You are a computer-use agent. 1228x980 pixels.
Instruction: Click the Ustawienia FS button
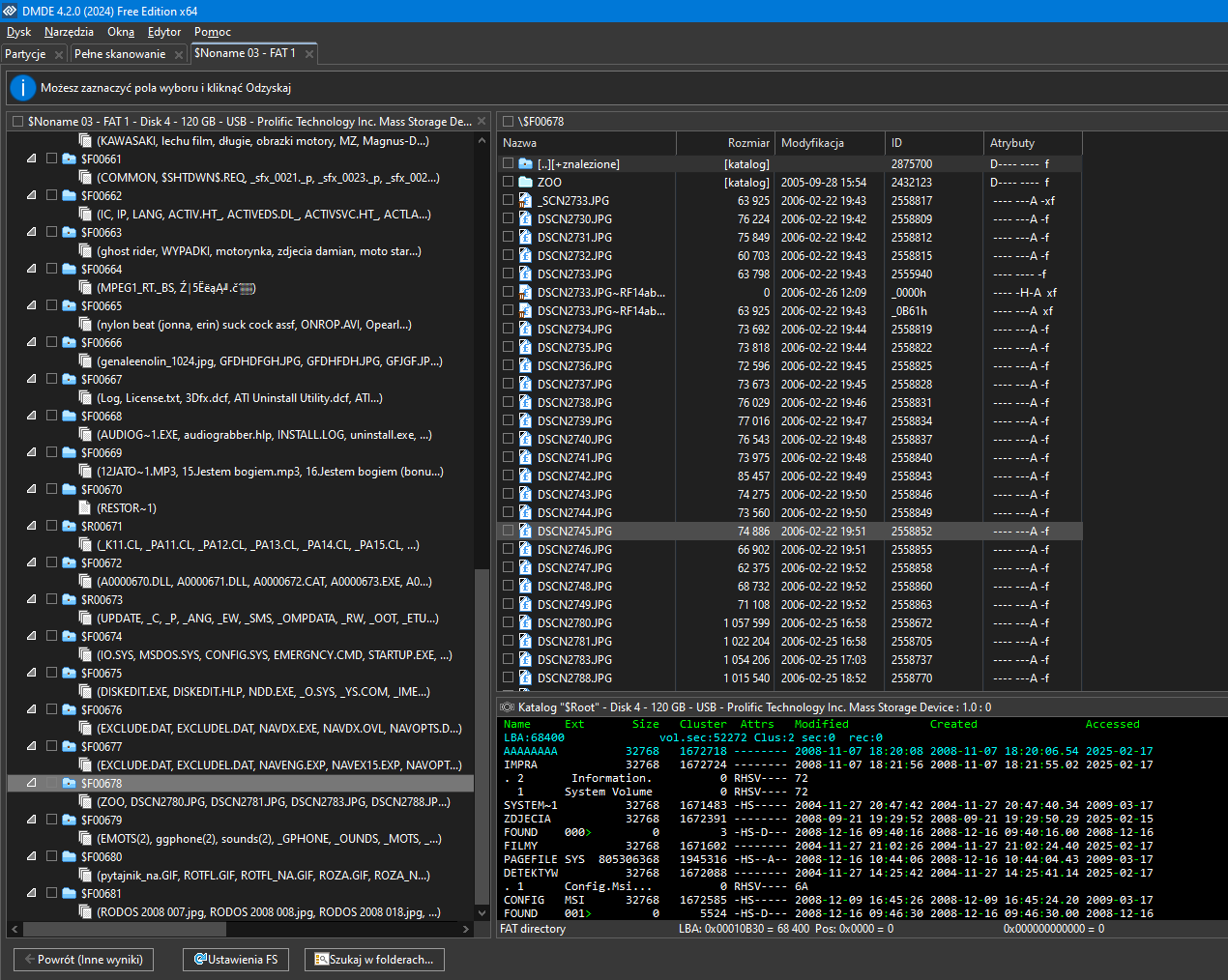point(236,959)
